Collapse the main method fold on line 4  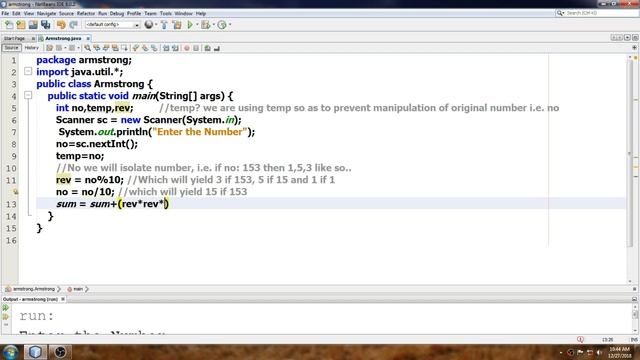(x=28, y=96)
